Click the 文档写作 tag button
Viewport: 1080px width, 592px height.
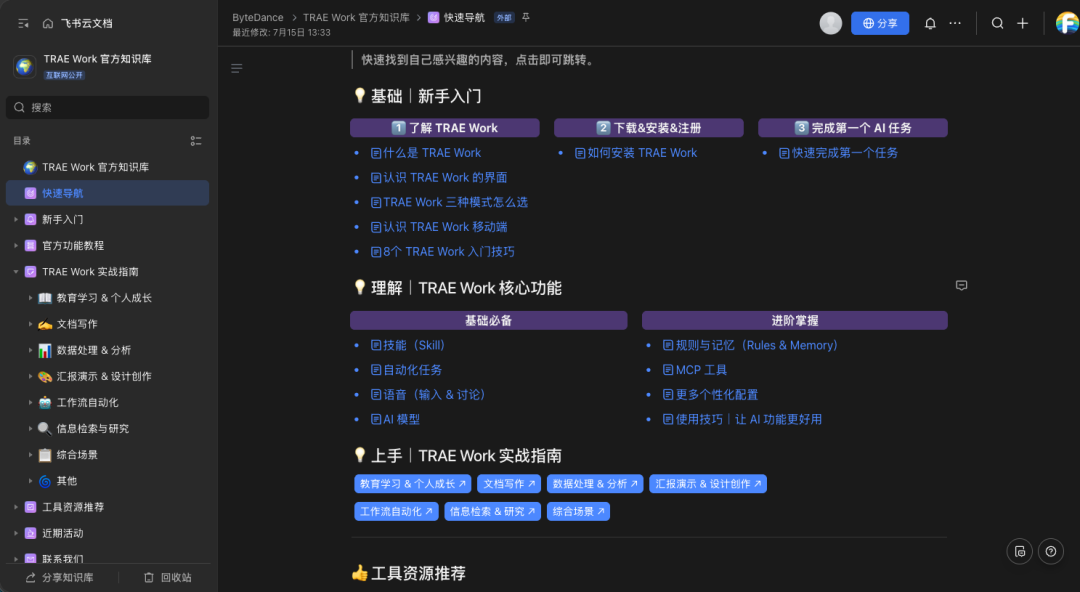(508, 484)
